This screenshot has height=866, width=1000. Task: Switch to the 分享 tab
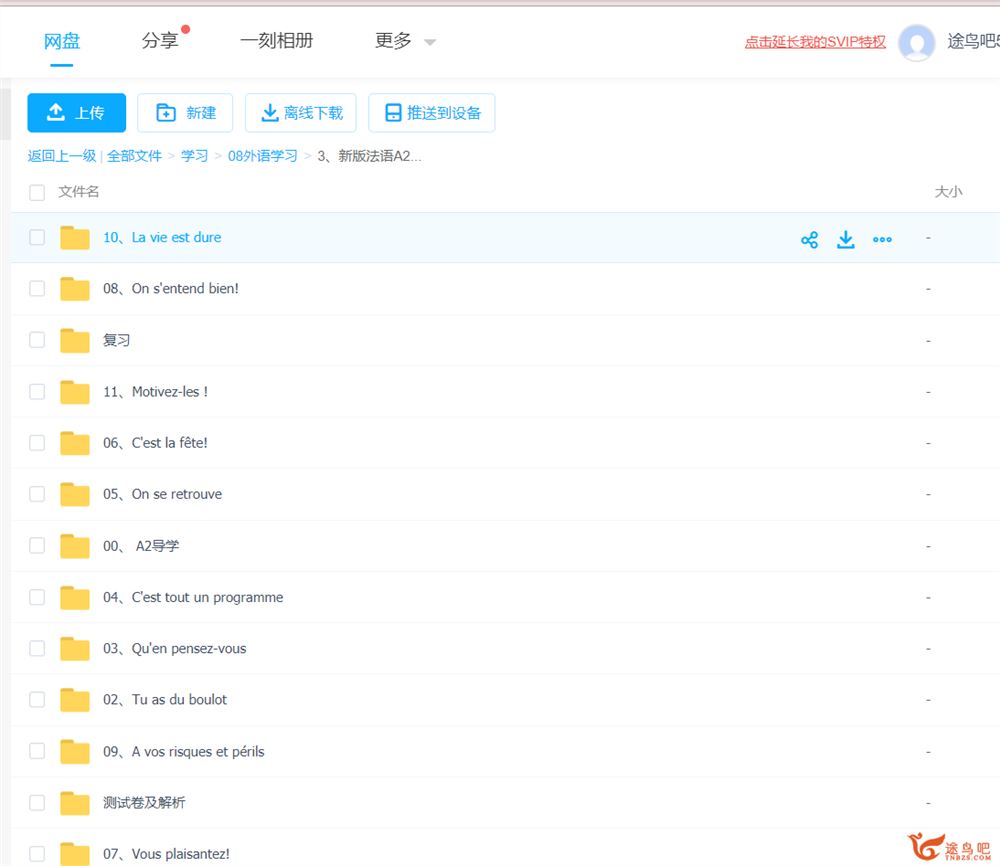[x=160, y=41]
